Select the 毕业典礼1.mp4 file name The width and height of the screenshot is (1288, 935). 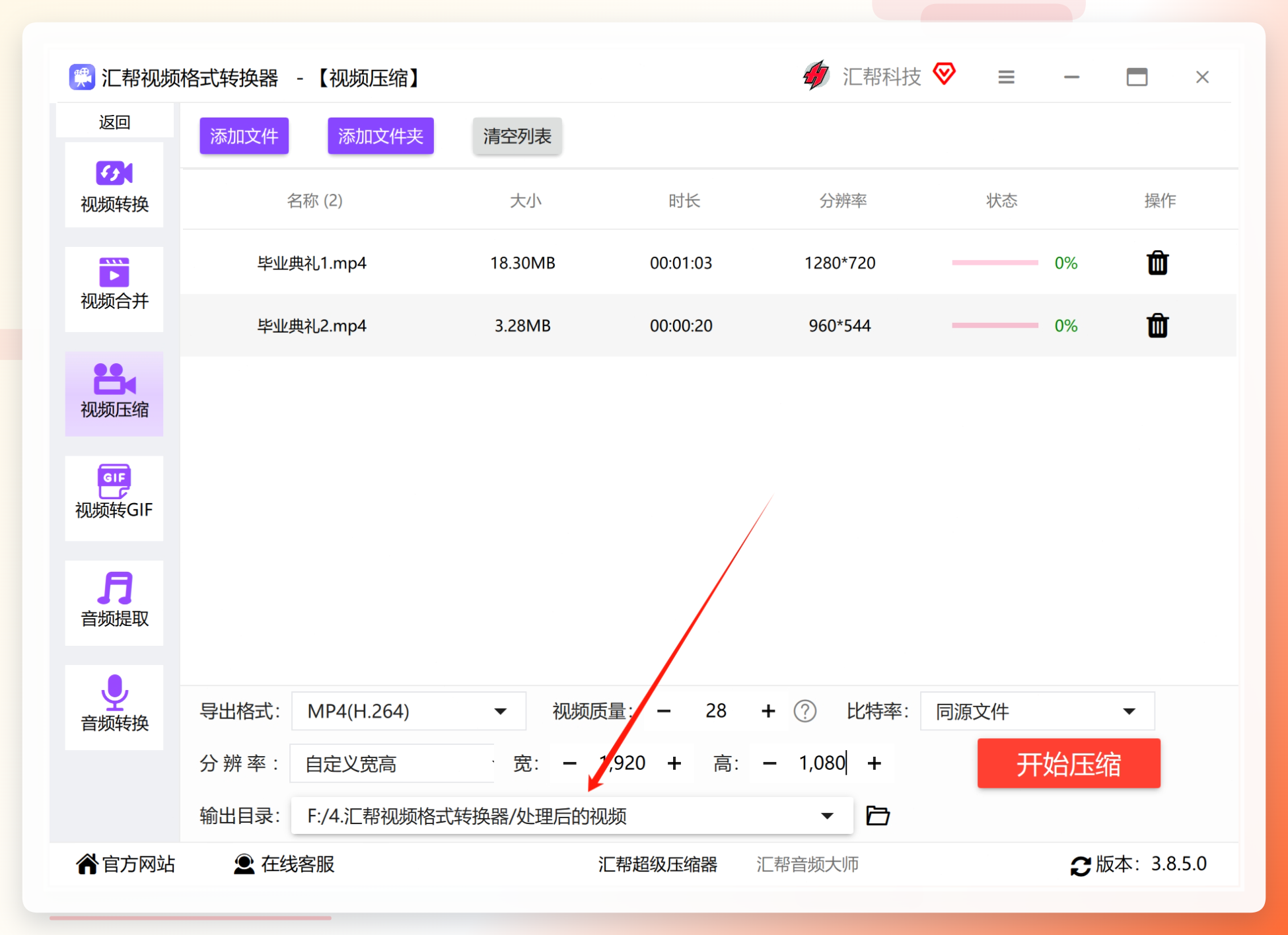(x=311, y=263)
